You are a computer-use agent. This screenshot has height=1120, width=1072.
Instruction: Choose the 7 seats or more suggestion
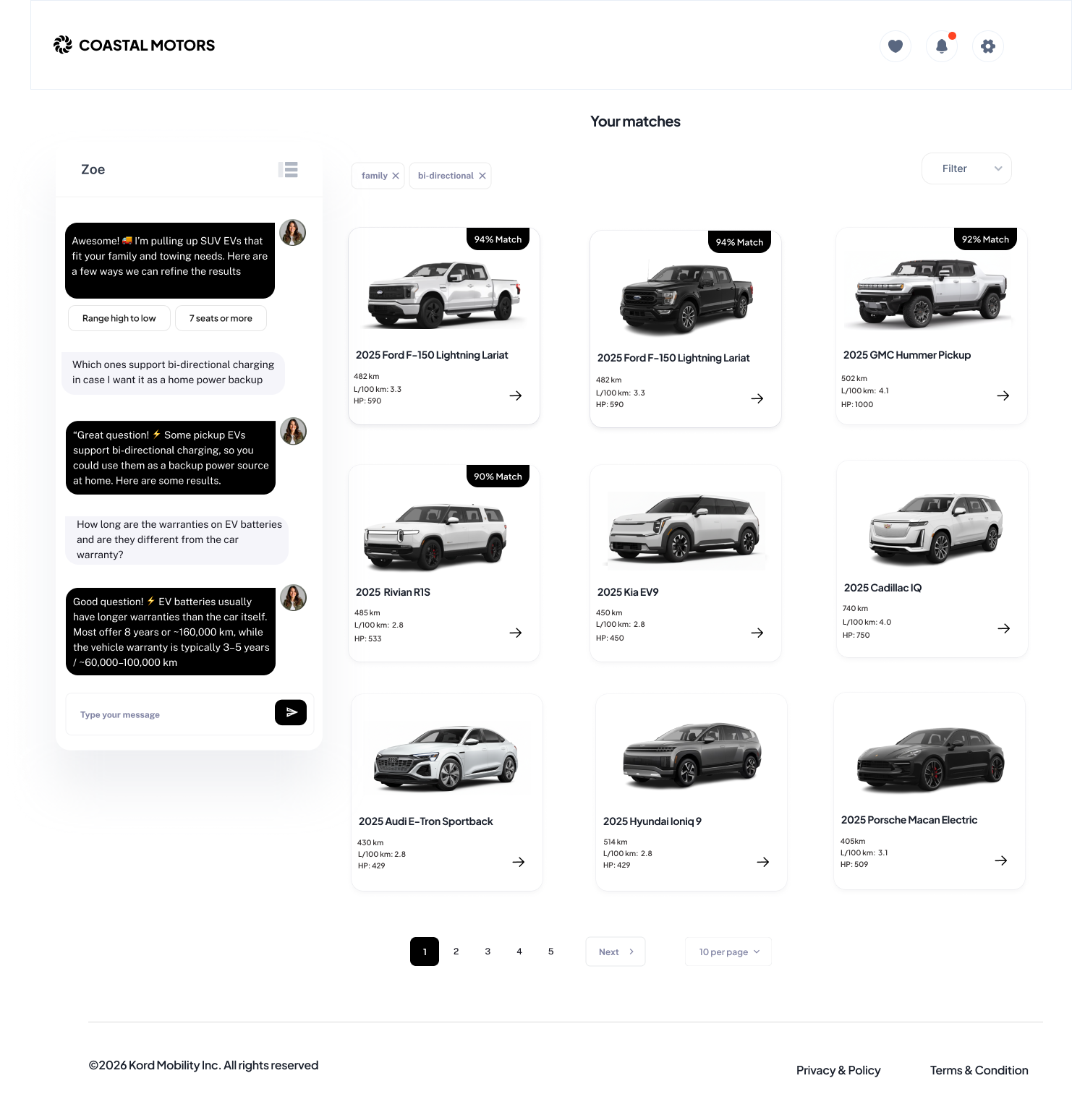pyautogui.click(x=221, y=318)
